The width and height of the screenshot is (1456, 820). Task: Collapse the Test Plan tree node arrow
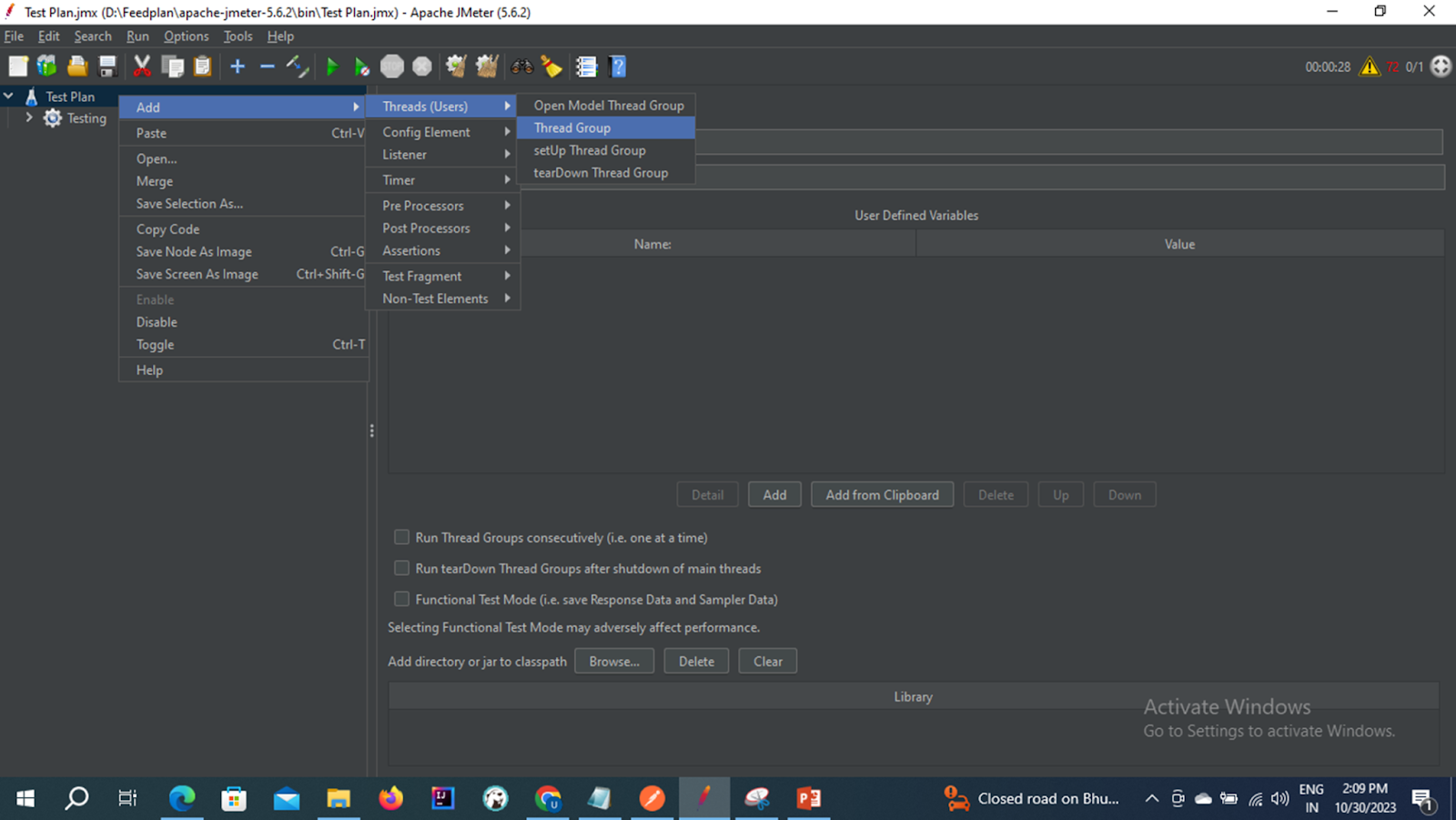(x=9, y=96)
